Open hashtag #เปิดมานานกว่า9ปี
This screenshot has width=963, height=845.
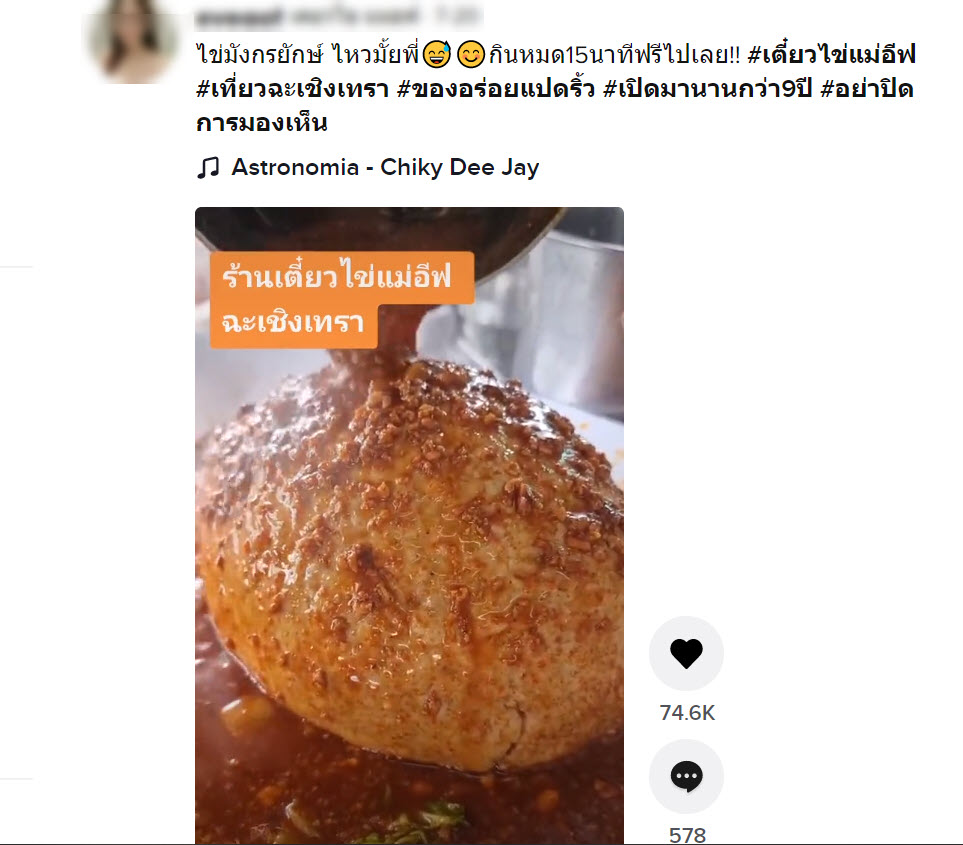pos(708,89)
